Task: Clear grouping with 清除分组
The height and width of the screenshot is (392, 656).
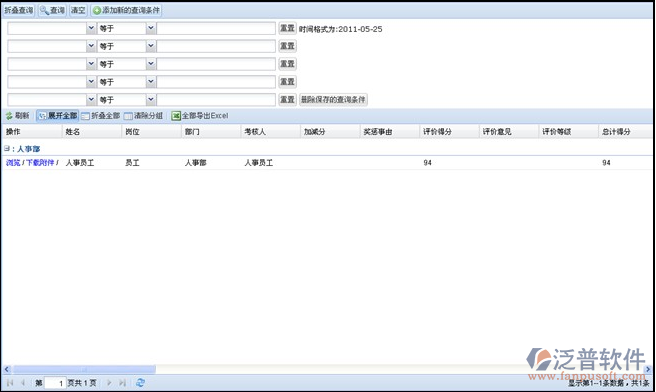Action: [x=143, y=115]
